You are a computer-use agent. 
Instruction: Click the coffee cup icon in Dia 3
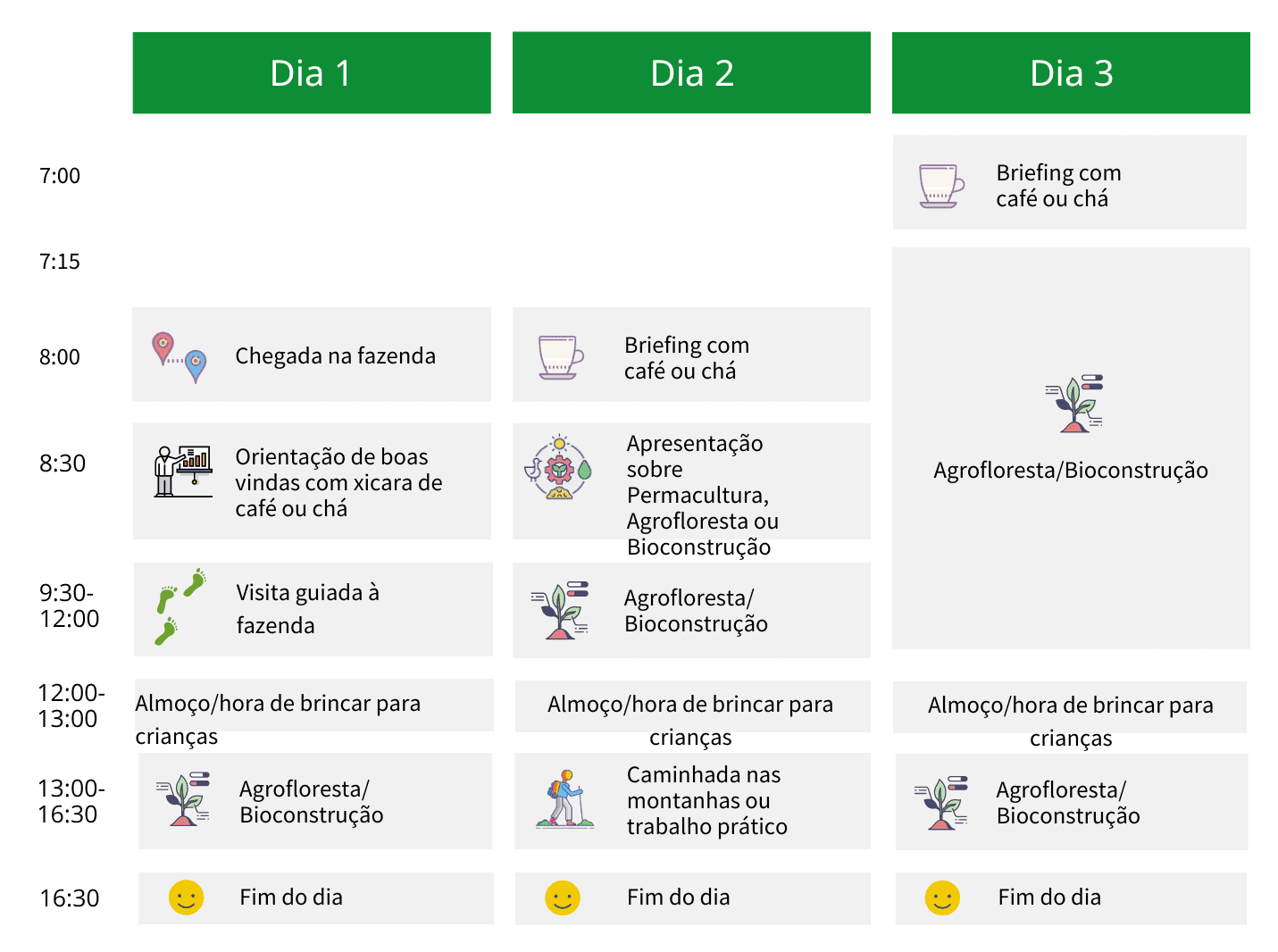[x=941, y=186]
